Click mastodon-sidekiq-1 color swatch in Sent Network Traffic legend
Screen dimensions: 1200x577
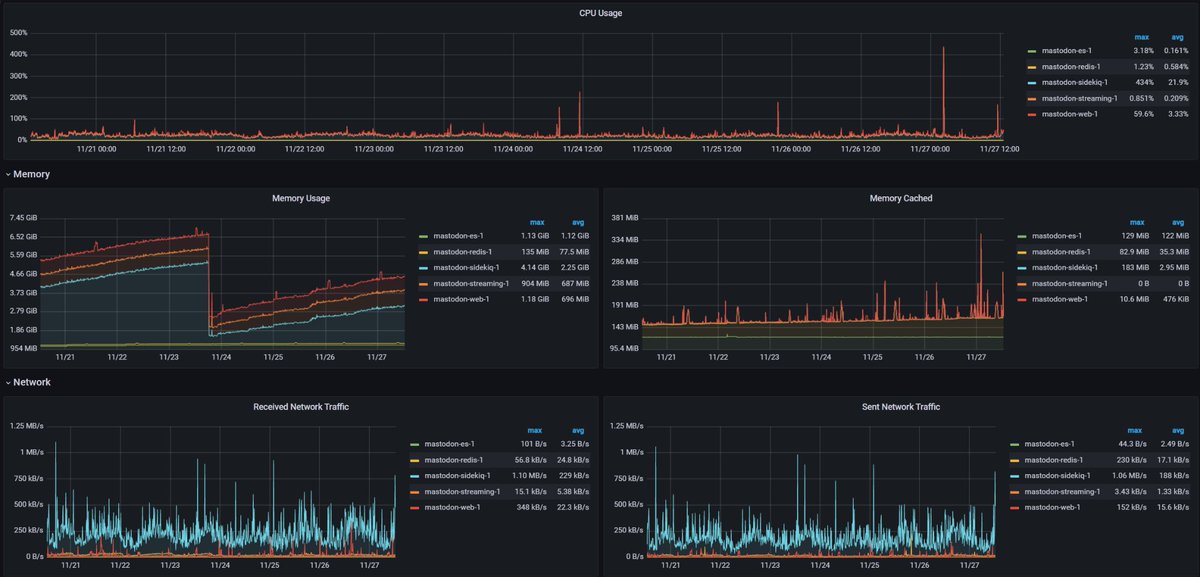pos(1015,475)
